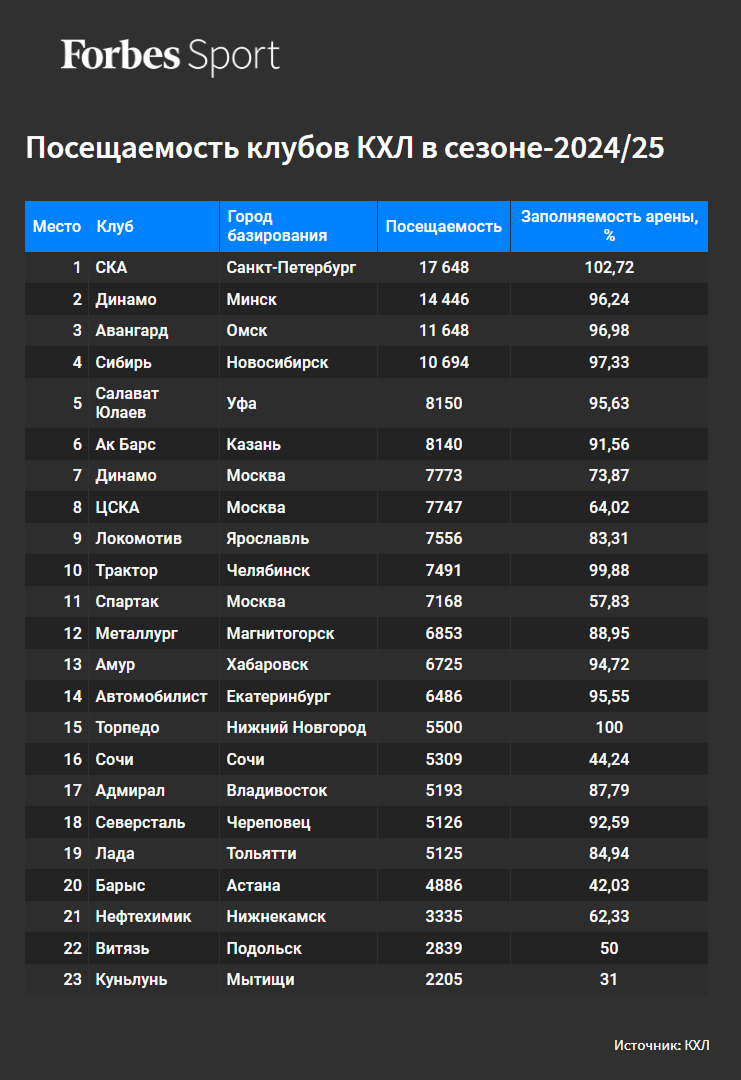Click the Куньлунь club name
Image resolution: width=741 pixels, height=1080 pixels.
point(131,979)
